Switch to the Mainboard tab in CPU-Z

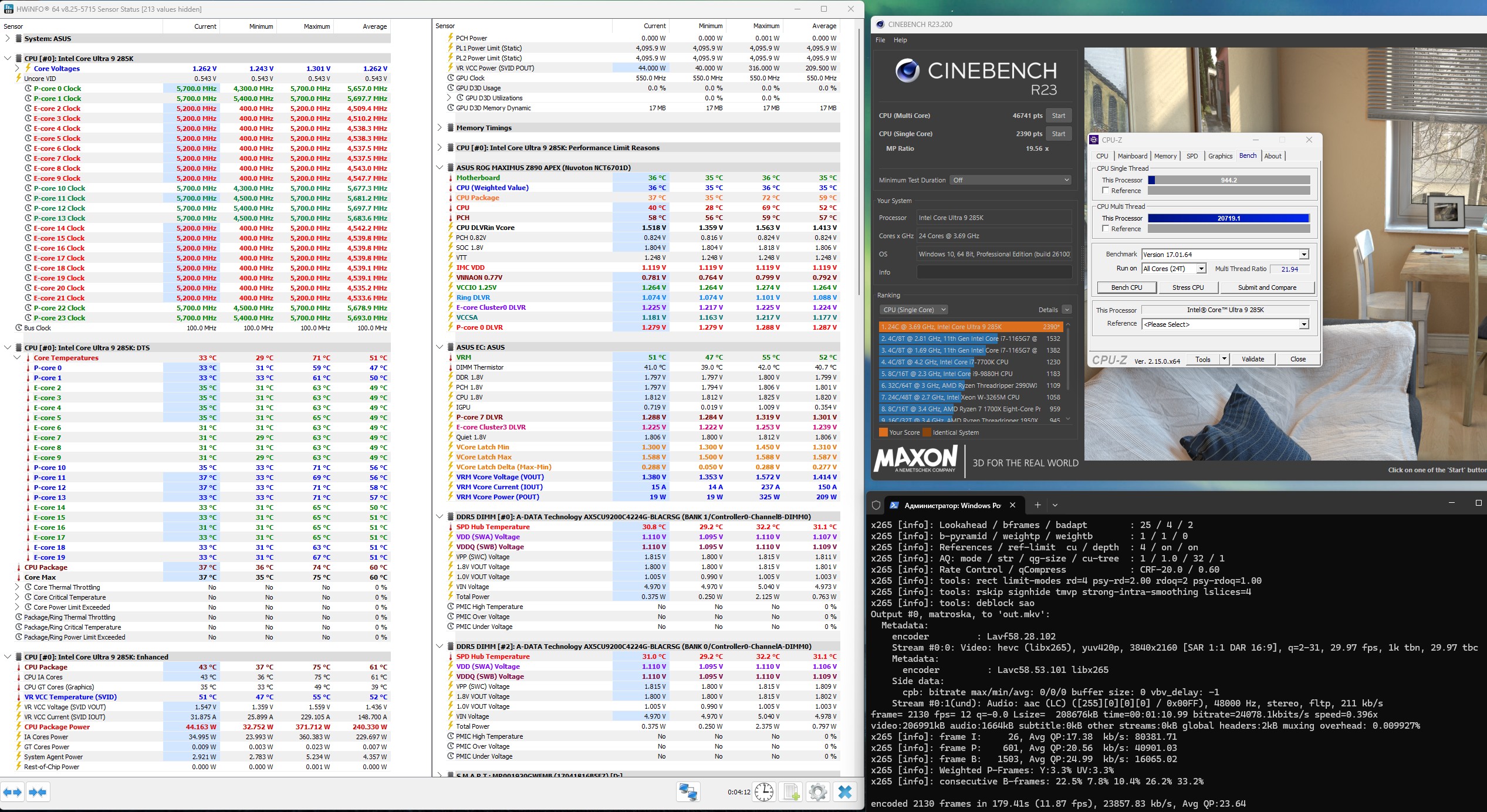[x=1132, y=156]
